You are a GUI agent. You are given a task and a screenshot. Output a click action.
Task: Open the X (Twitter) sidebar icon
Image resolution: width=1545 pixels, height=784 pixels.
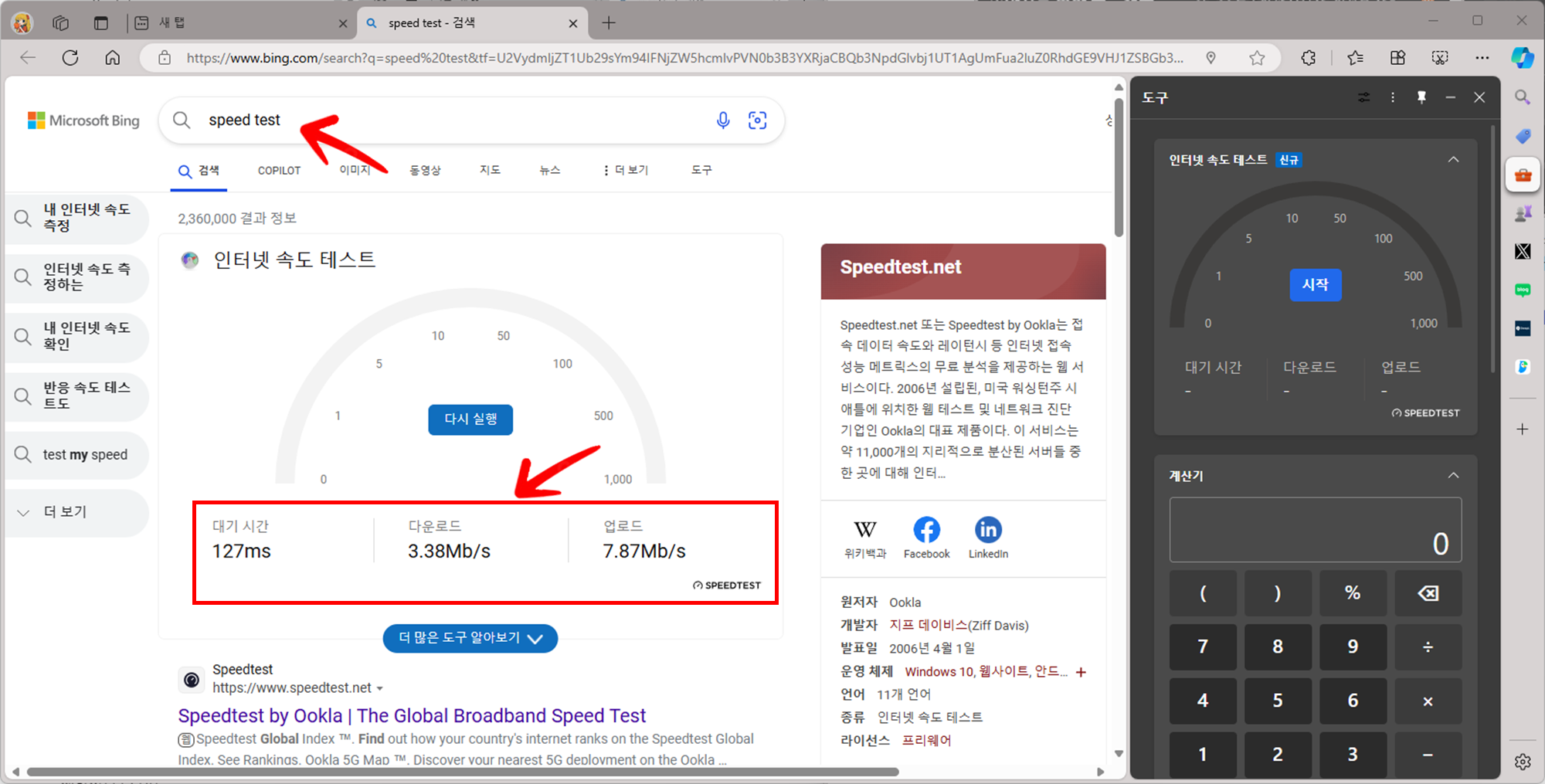[x=1523, y=251]
